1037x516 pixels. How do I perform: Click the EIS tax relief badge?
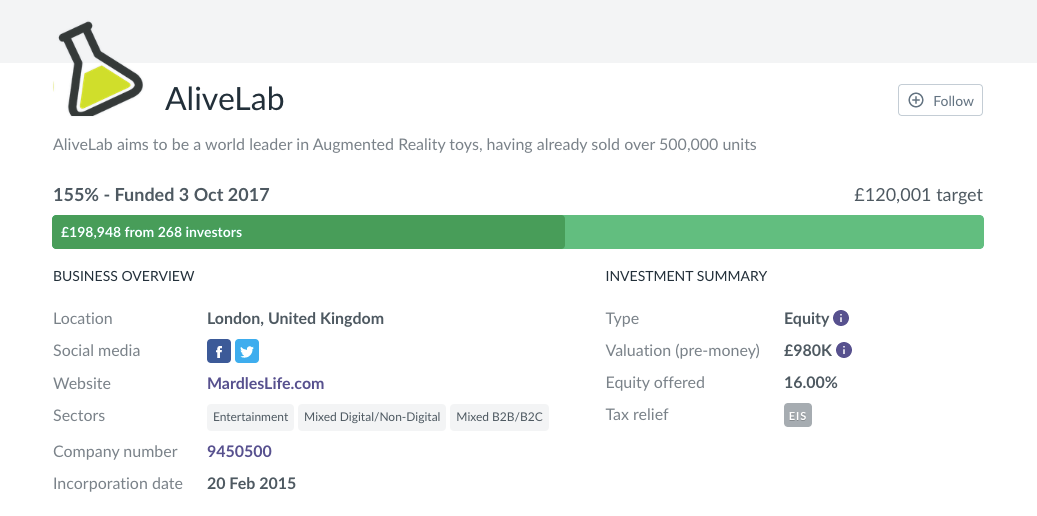coord(798,415)
